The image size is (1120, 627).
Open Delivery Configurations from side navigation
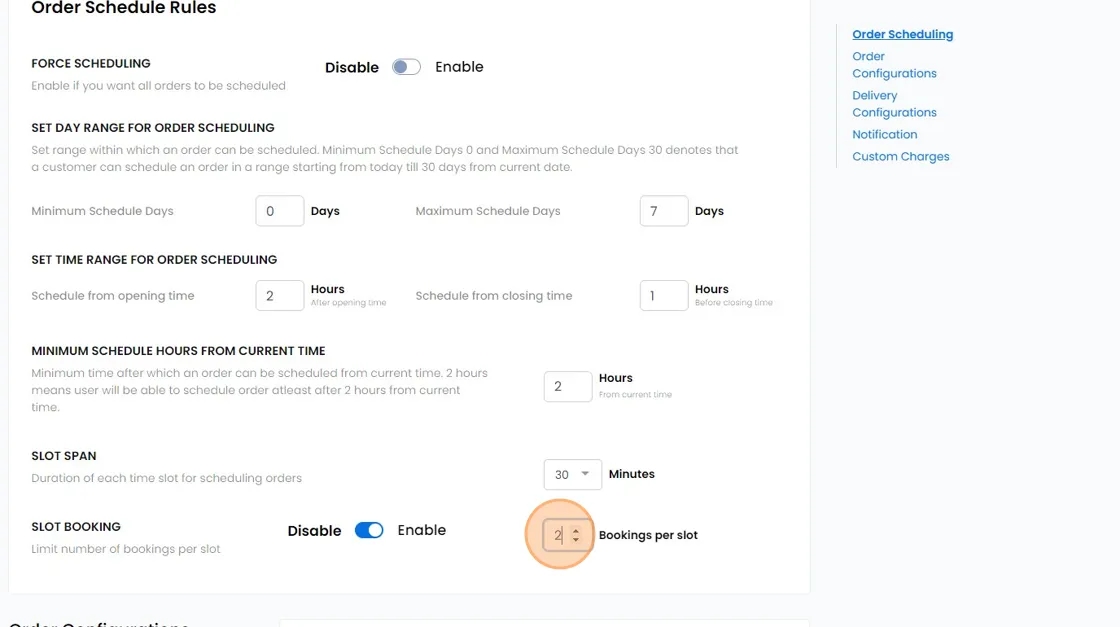tap(894, 104)
